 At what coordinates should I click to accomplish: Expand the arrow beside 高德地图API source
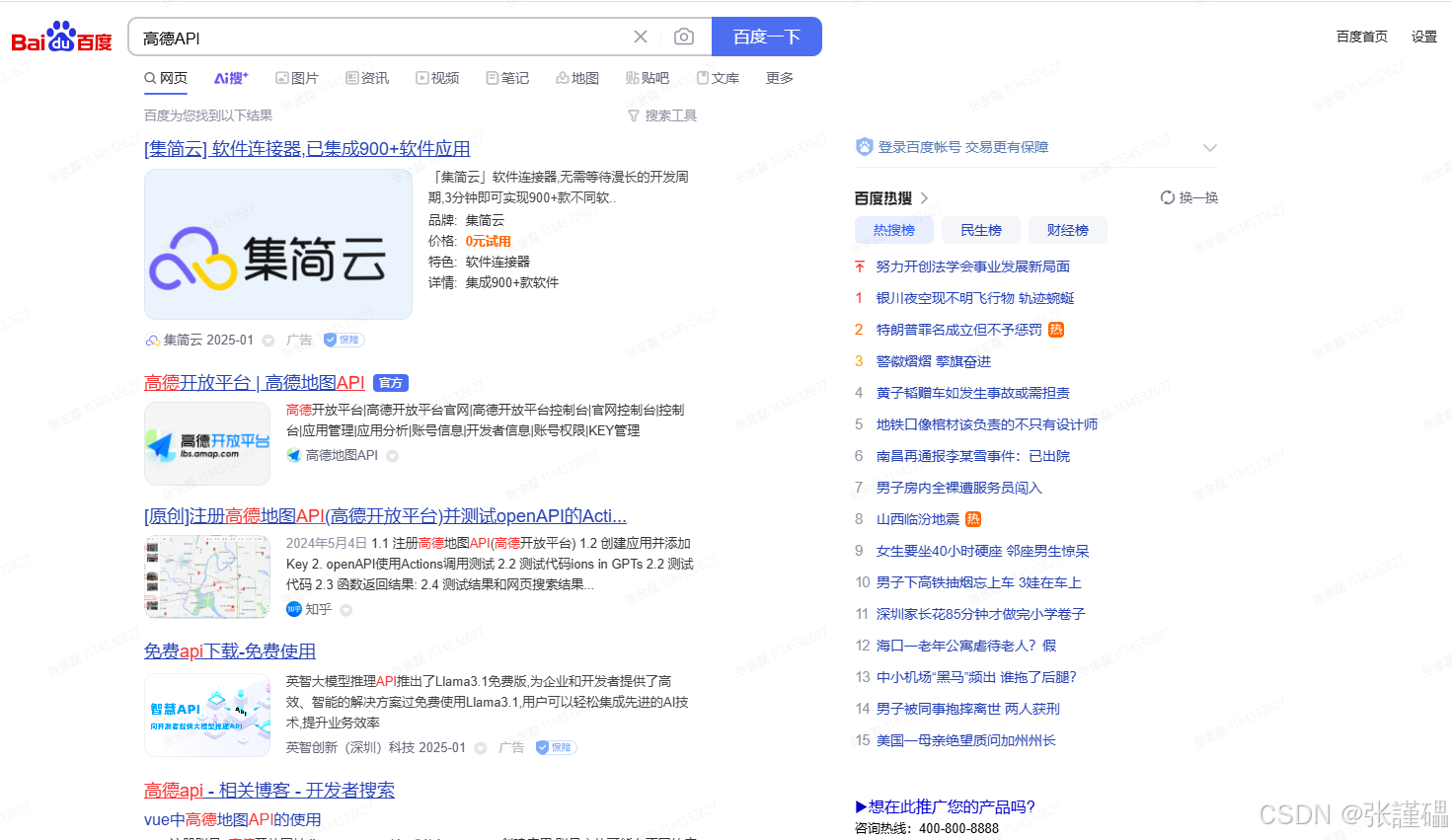[393, 456]
